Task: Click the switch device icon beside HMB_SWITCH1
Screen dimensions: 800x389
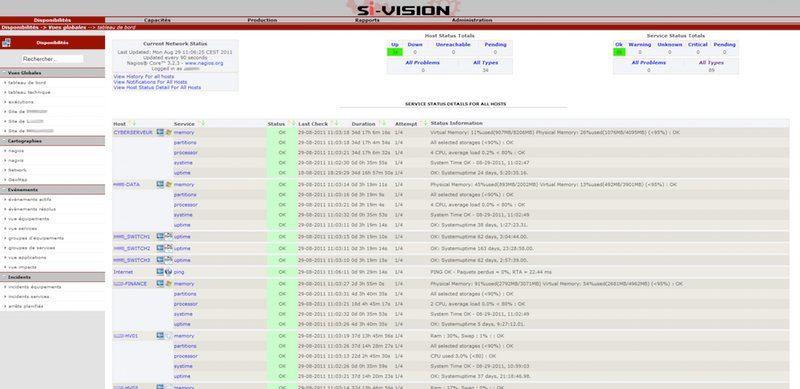Action: tap(168, 236)
